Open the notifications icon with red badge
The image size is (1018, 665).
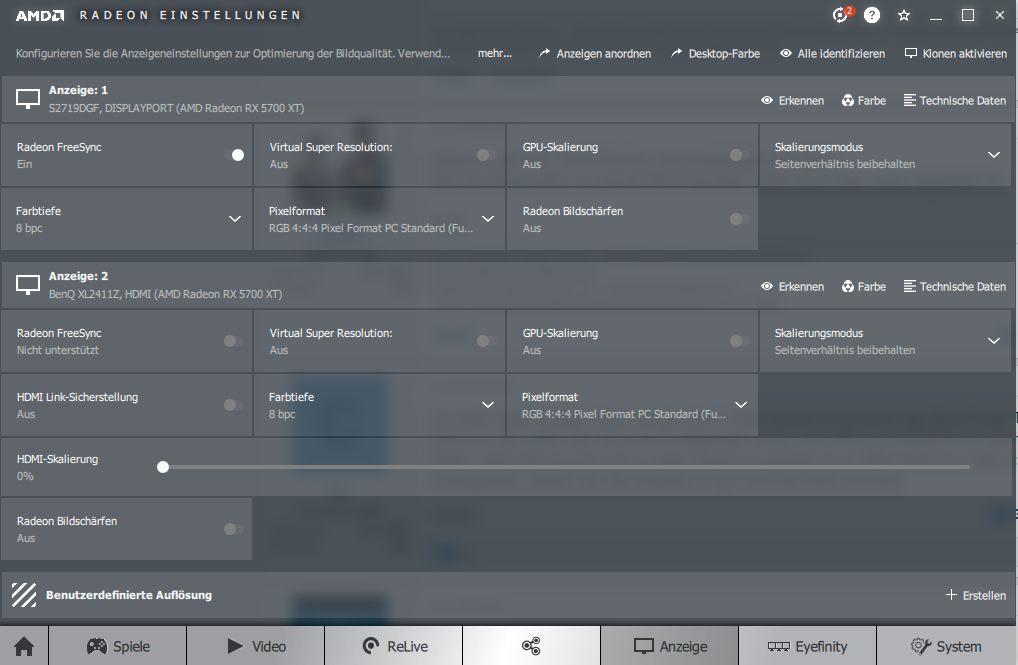click(842, 14)
